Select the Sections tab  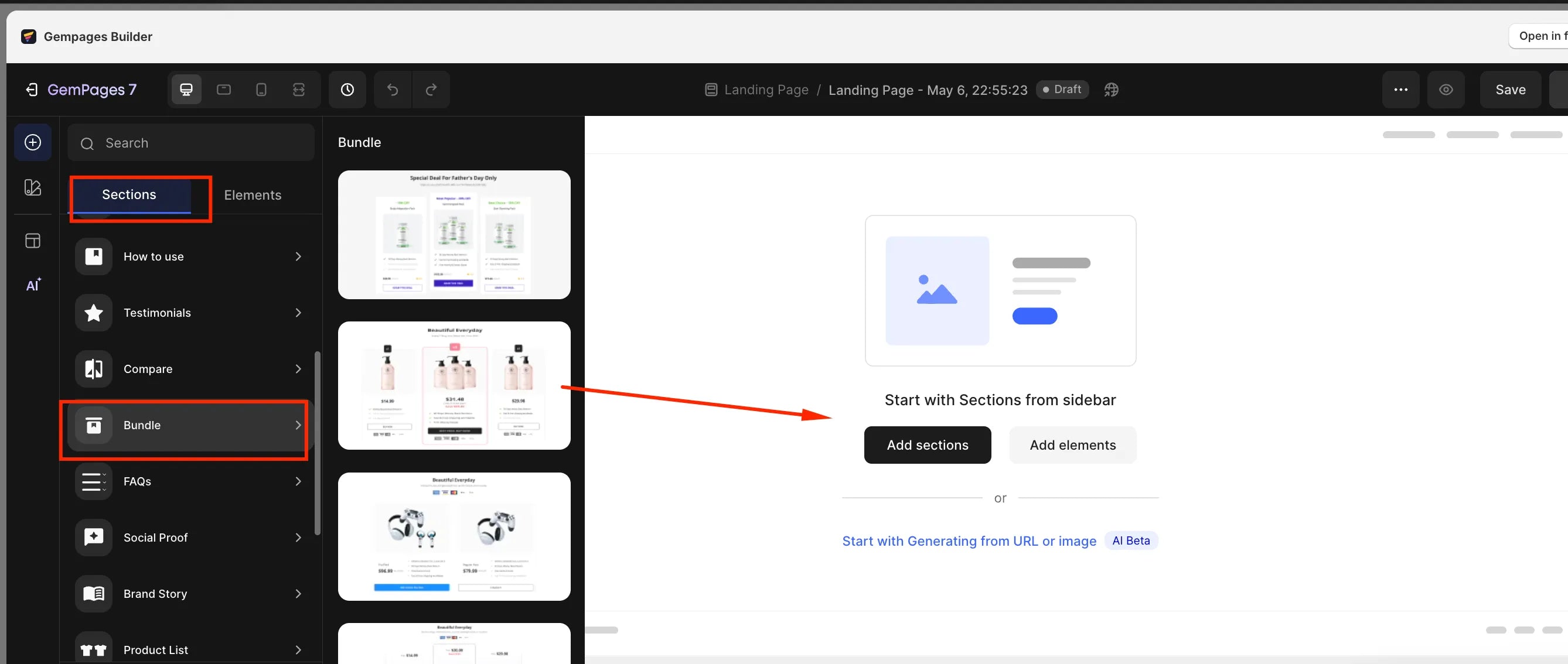[129, 194]
